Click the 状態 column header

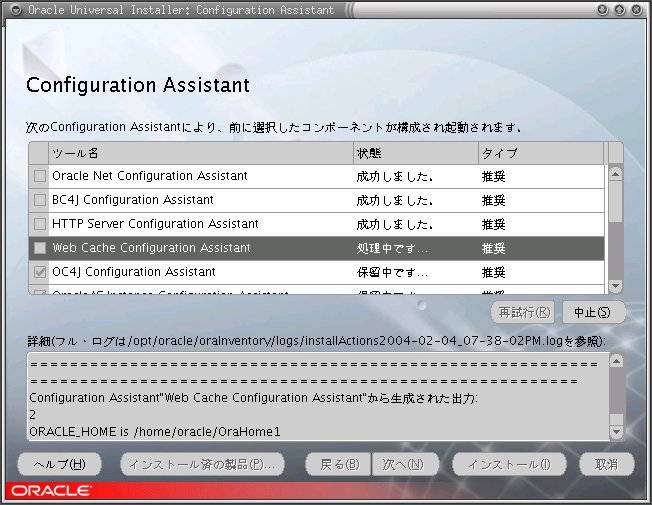pyautogui.click(x=416, y=153)
